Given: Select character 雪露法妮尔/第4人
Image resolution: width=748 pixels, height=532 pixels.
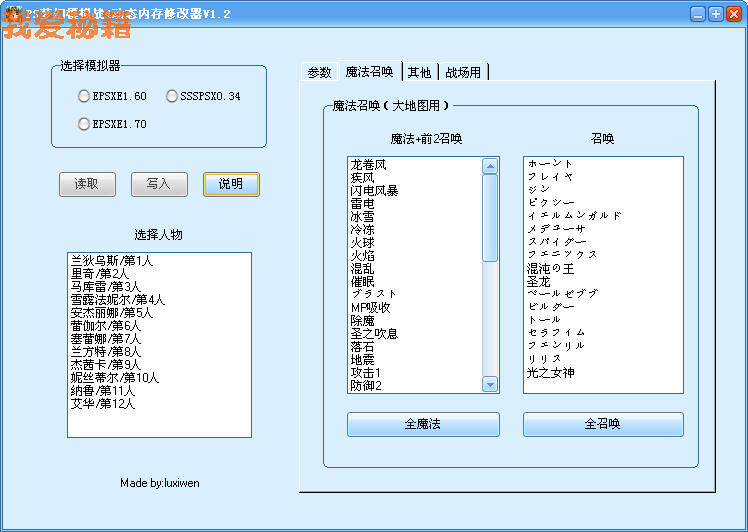Looking at the screenshot, I should [x=117, y=299].
